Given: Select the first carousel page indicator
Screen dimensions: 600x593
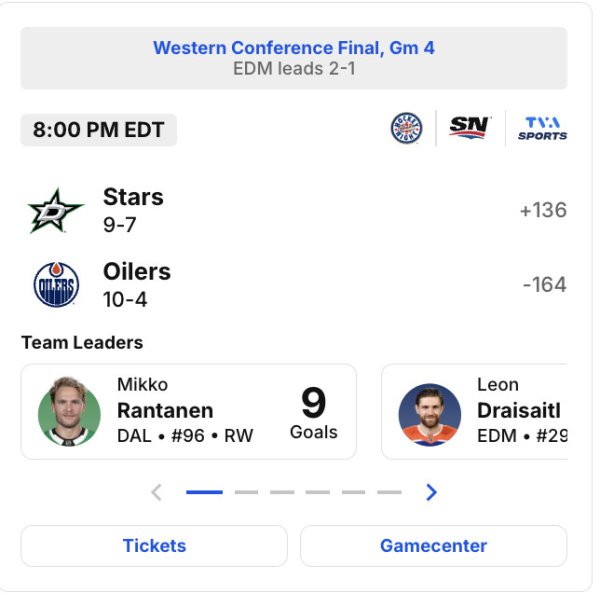Looking at the screenshot, I should point(204,492).
